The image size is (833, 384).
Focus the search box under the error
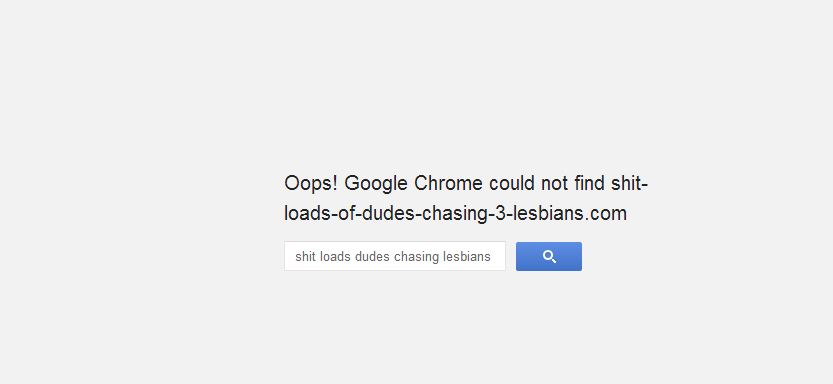(x=395, y=257)
